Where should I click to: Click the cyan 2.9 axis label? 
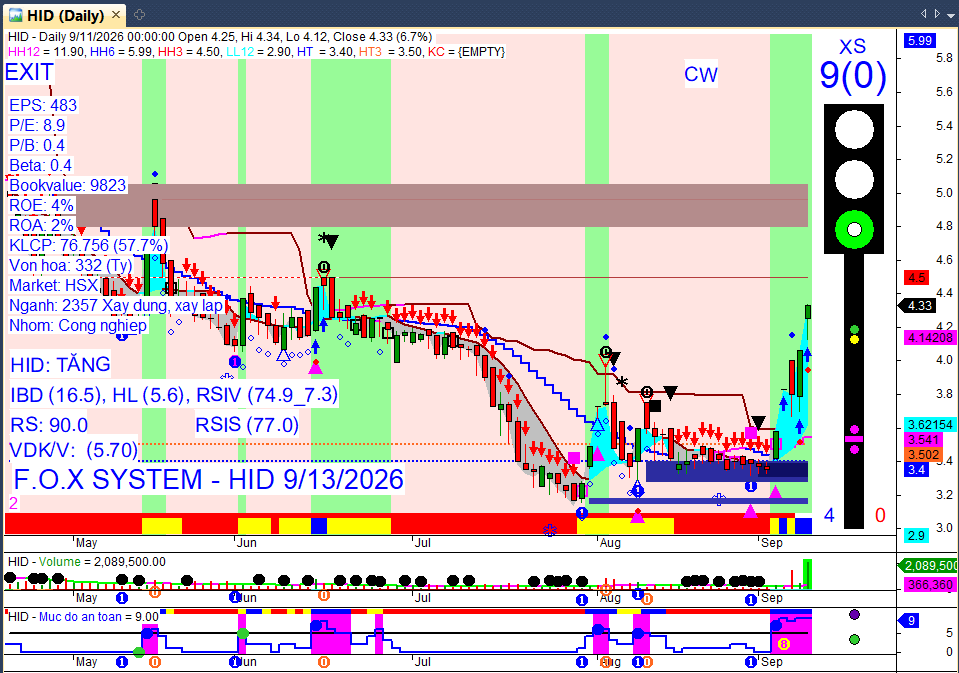(916, 535)
